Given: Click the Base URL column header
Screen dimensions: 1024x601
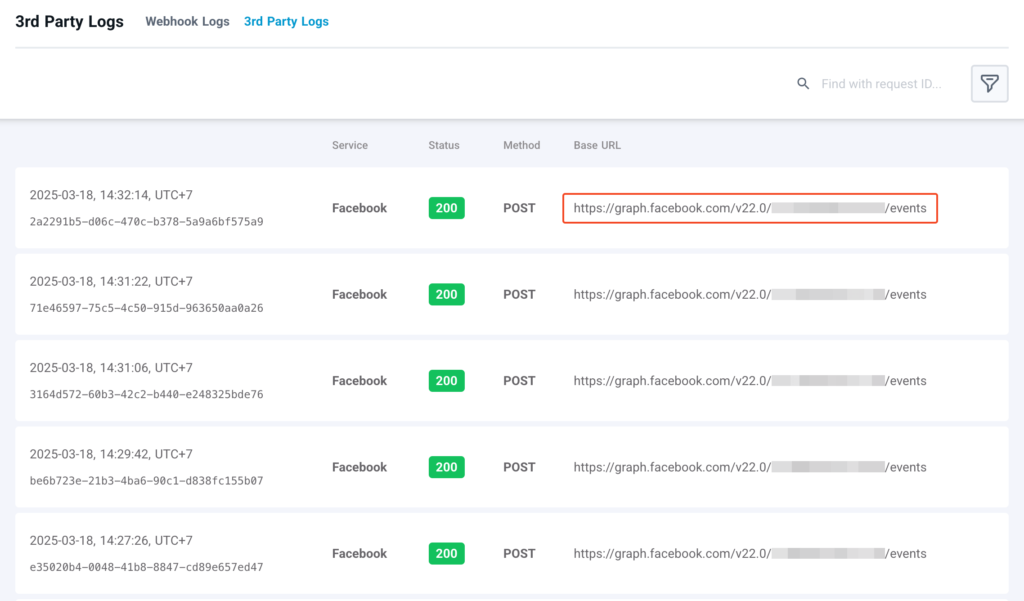Looking at the screenshot, I should (597, 145).
